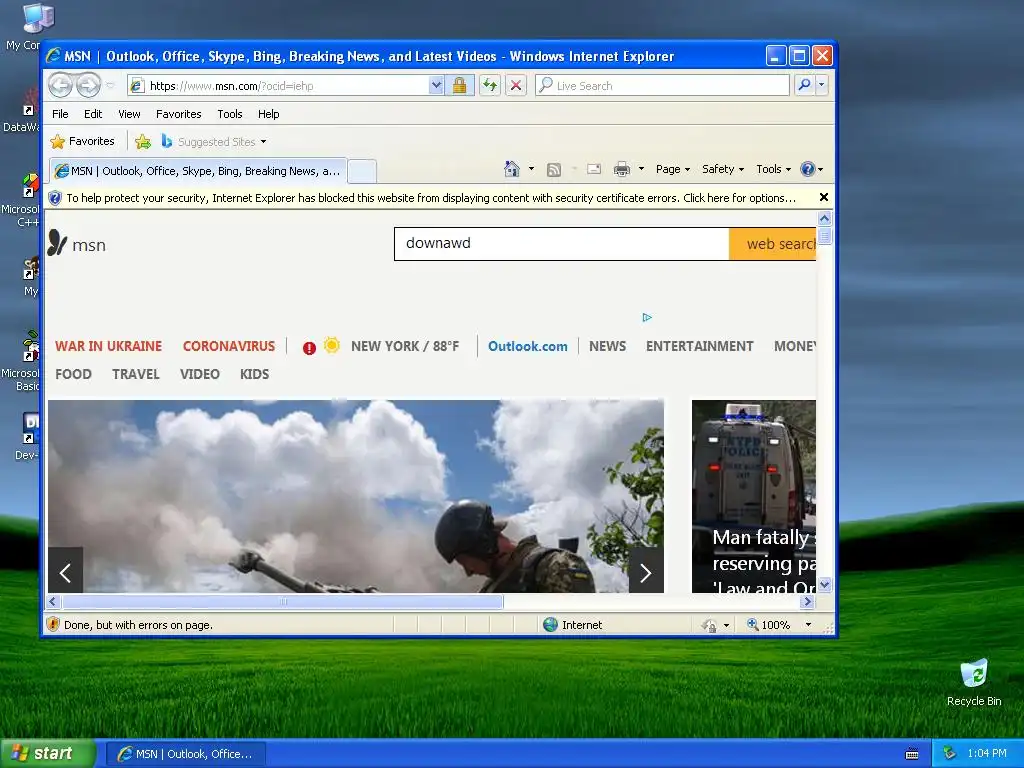Click the Print icon
Viewport: 1024px width, 768px height.
click(622, 170)
